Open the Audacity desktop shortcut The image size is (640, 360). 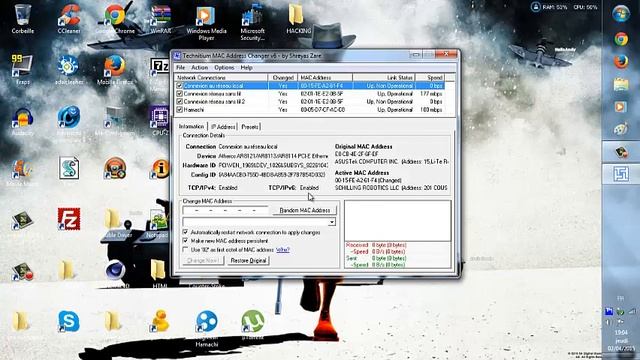tap(22, 121)
